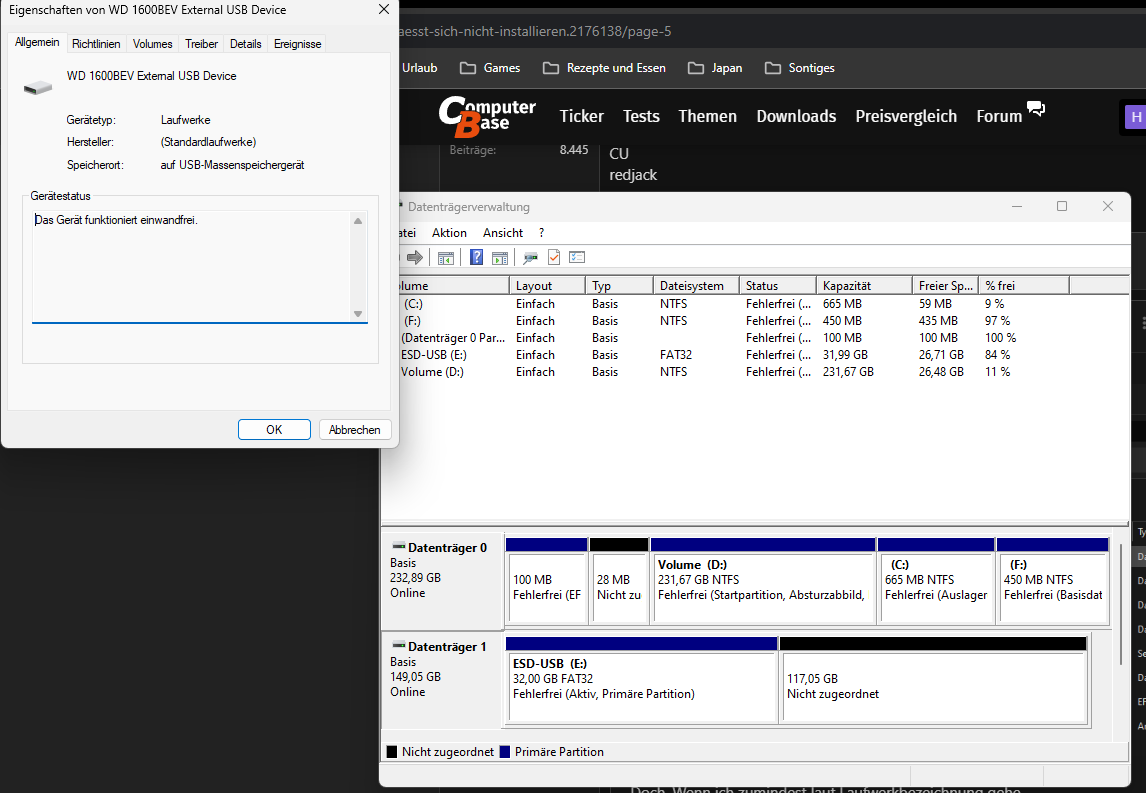Sort by the Freier Sp... column header

(946, 286)
